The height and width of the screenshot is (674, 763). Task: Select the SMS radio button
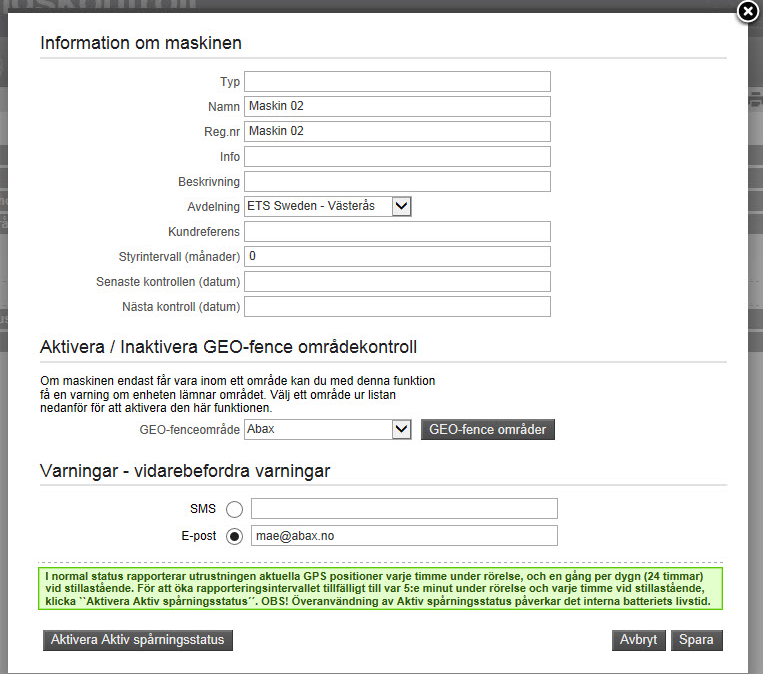tap(235, 509)
